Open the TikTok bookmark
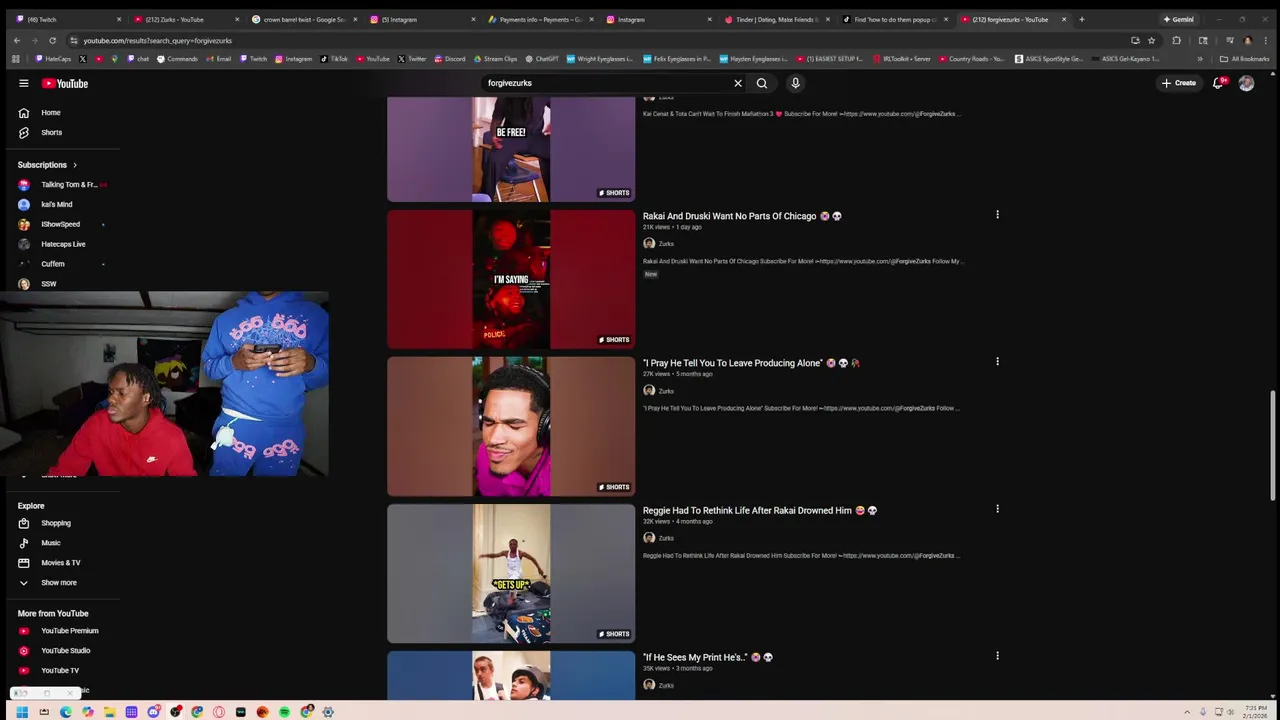Viewport: 1280px width, 720px height. coord(334,59)
